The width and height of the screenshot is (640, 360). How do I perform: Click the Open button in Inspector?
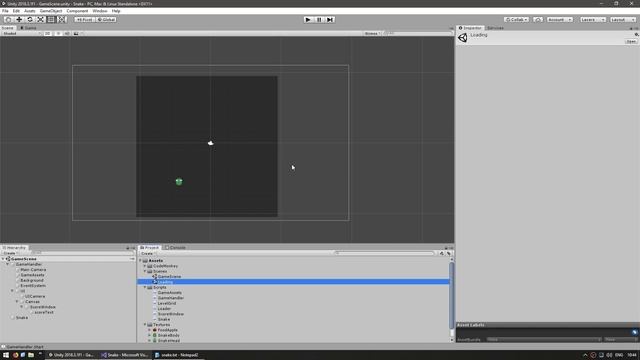[x=631, y=41]
